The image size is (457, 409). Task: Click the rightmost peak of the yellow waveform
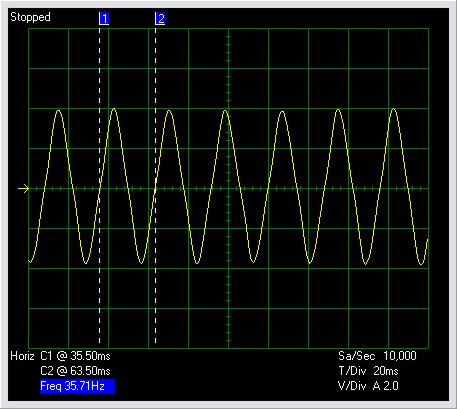point(394,109)
